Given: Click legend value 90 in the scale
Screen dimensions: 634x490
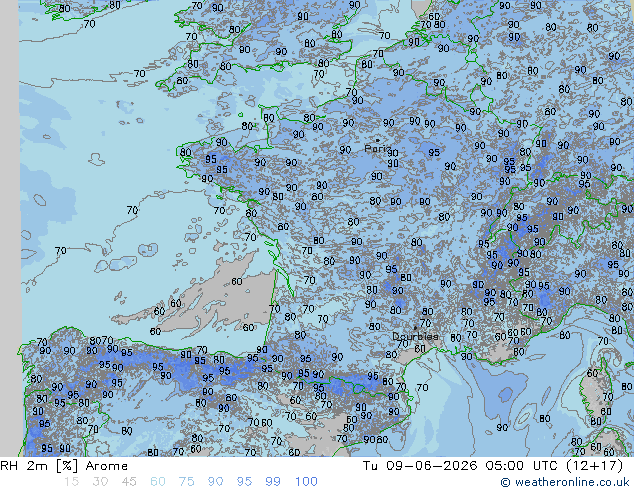Looking at the screenshot, I should (215, 482).
